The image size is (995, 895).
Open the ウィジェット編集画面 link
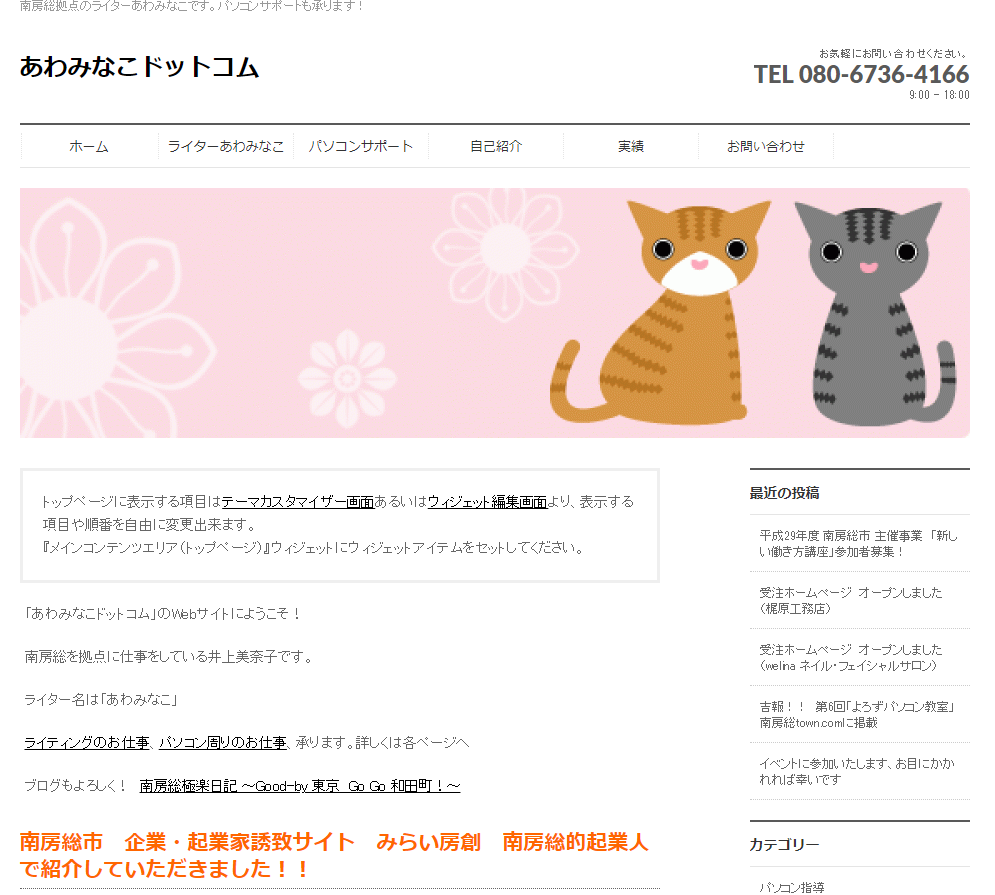[x=487, y=502]
